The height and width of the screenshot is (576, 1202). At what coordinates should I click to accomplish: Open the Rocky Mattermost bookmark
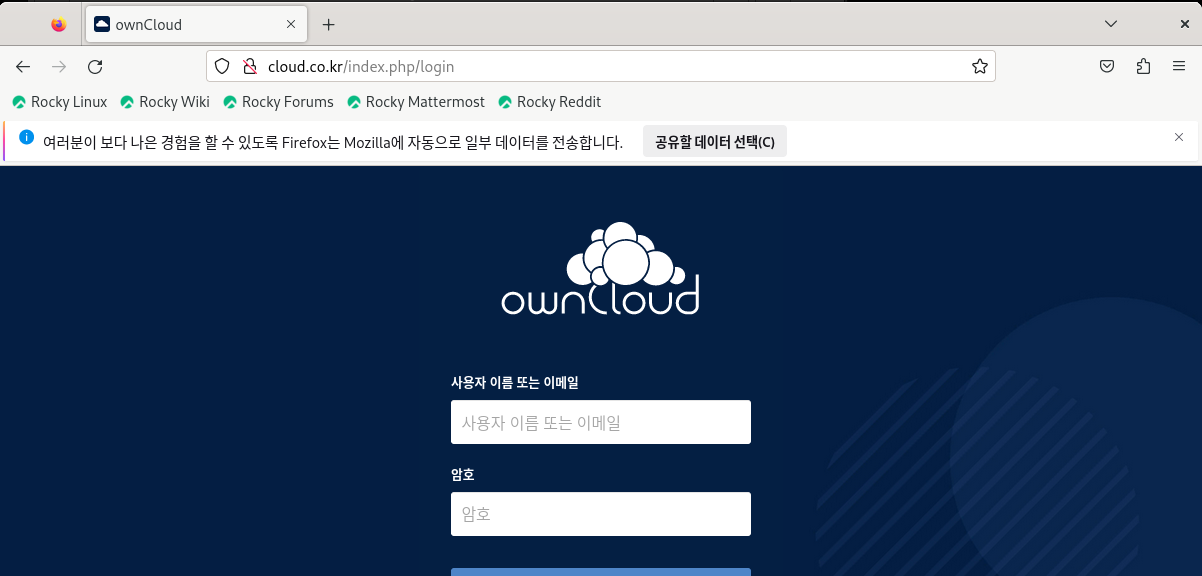coord(416,102)
